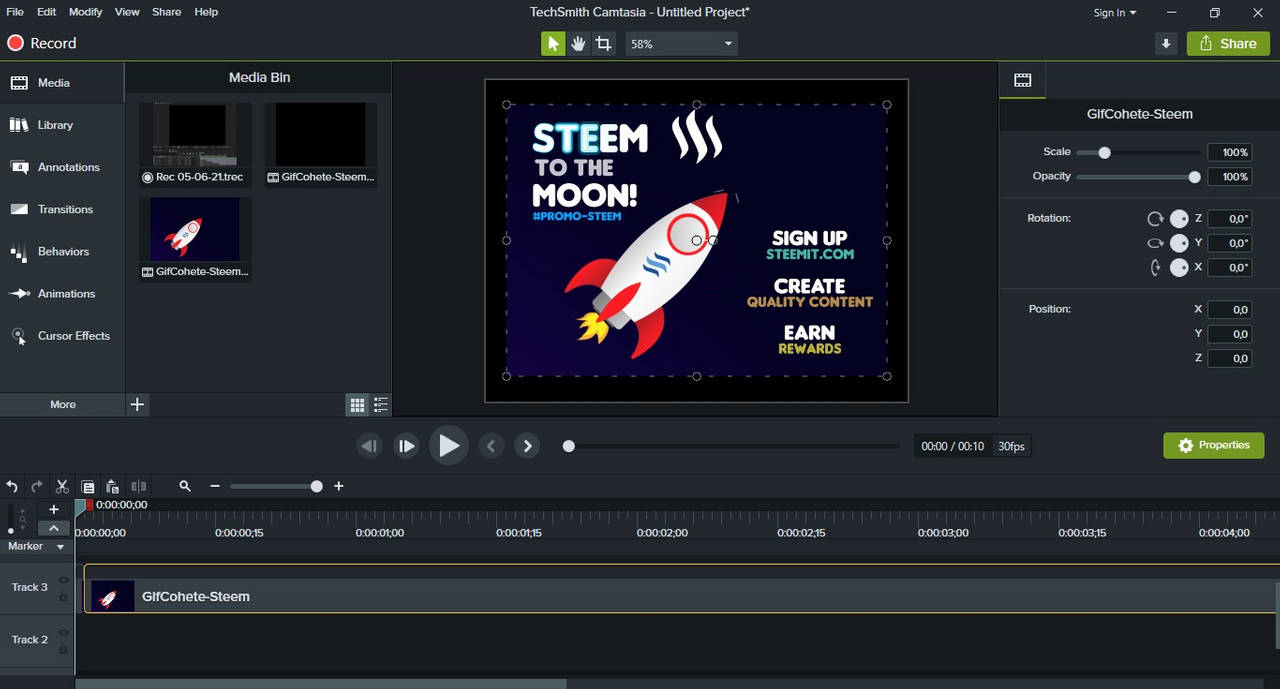Open the Behaviors panel
Image resolution: width=1280 pixels, height=689 pixels.
62,251
